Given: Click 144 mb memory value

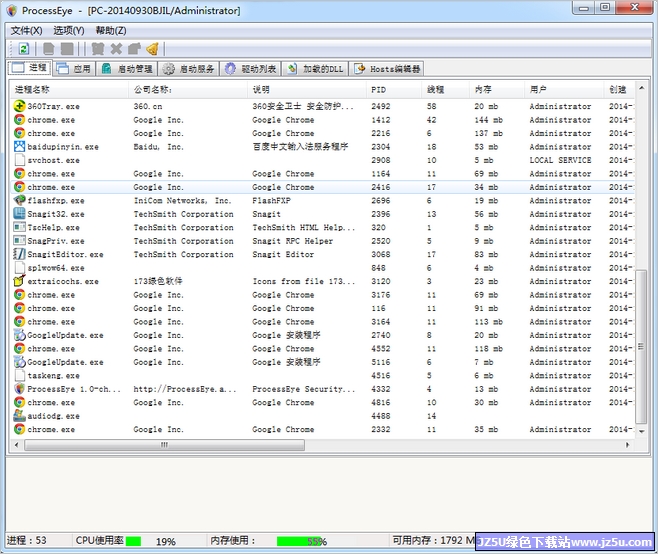Looking at the screenshot, I should tap(488, 120).
